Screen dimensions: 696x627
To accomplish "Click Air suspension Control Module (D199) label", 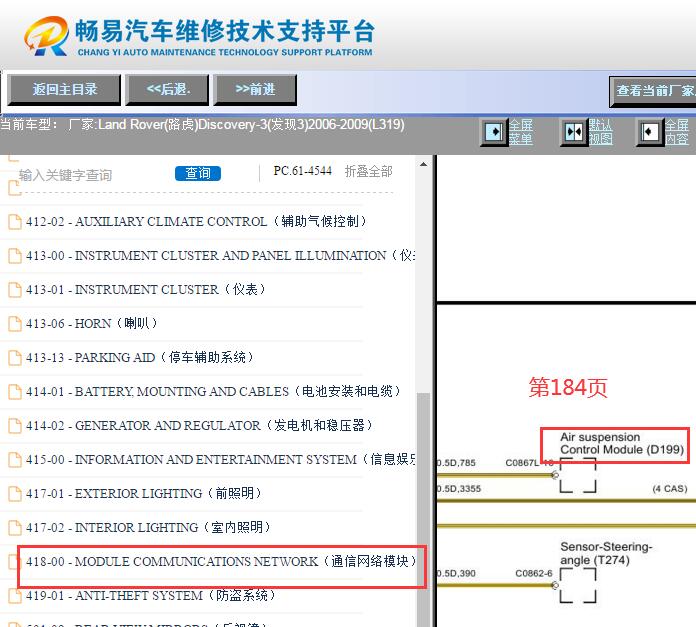I will click(x=621, y=443).
